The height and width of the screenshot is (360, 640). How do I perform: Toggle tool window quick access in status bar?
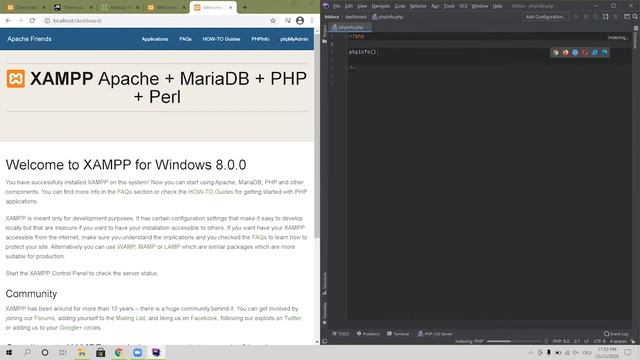325,341
